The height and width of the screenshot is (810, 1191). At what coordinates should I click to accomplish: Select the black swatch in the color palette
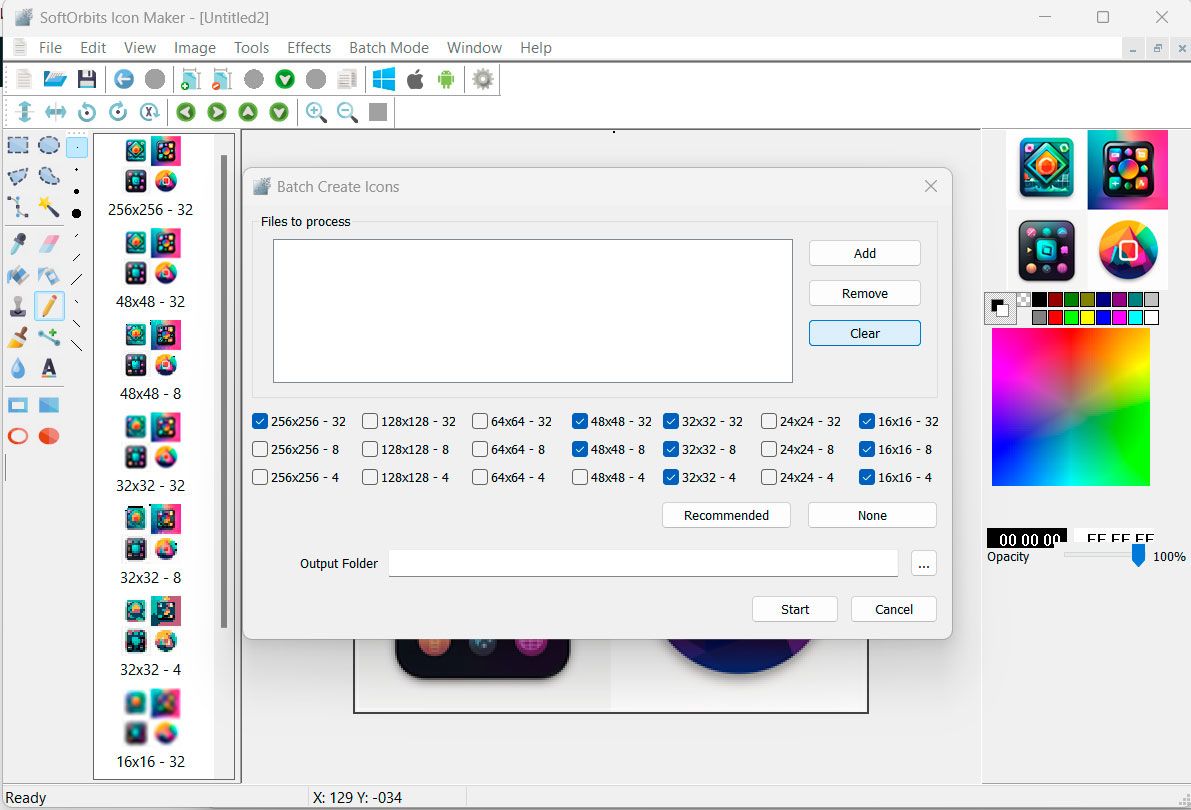tap(1039, 300)
